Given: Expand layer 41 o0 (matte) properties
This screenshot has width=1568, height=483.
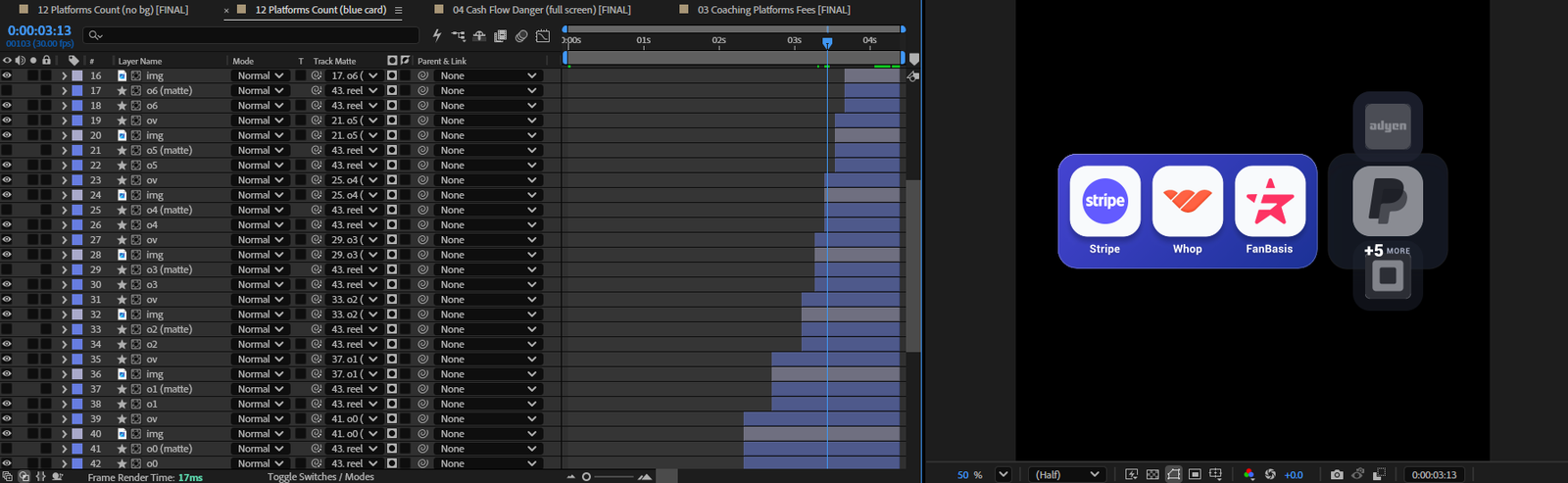Looking at the screenshot, I should coord(64,449).
